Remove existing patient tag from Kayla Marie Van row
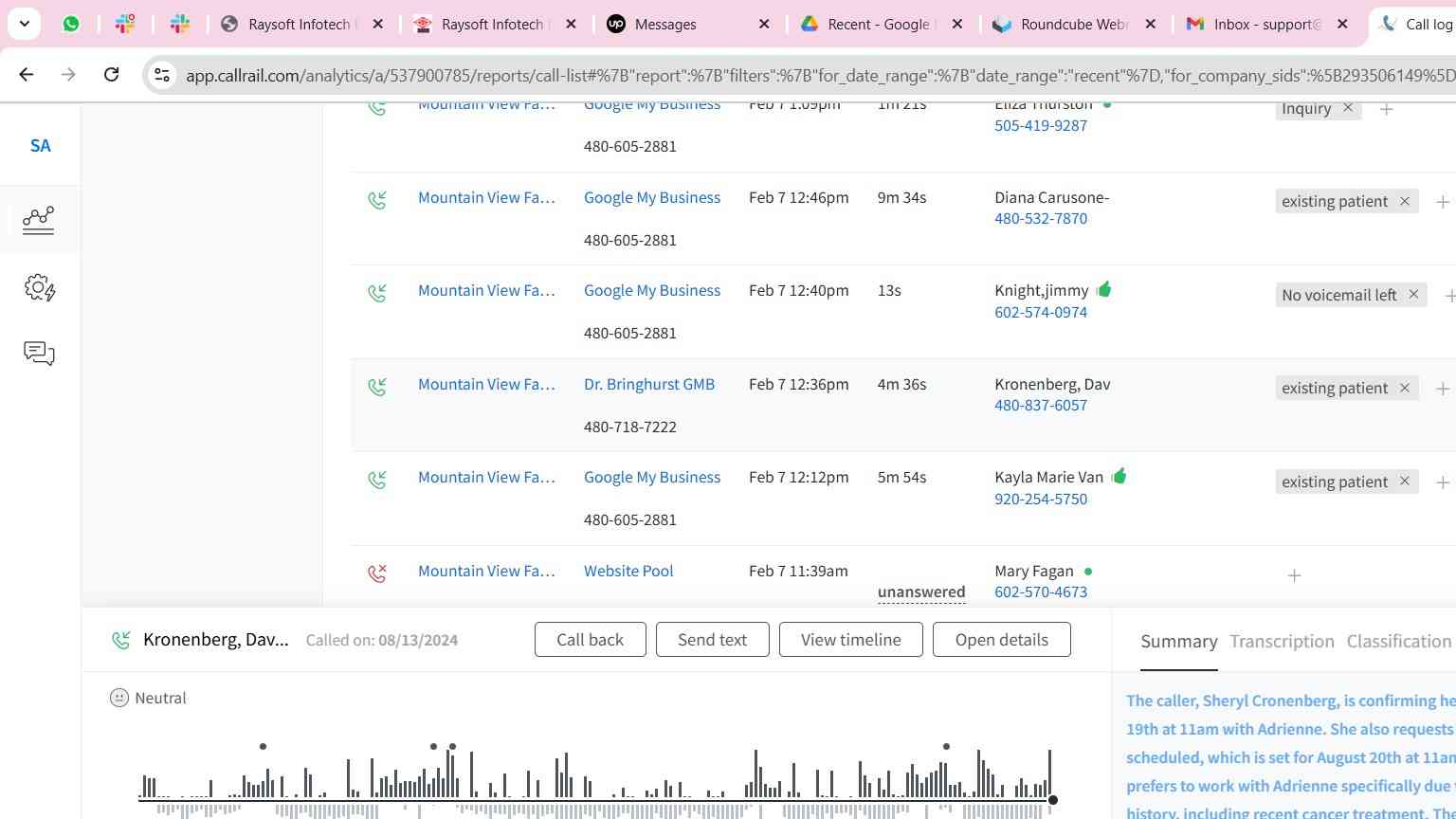Screen dimensions: 1456x819 click(1405, 482)
